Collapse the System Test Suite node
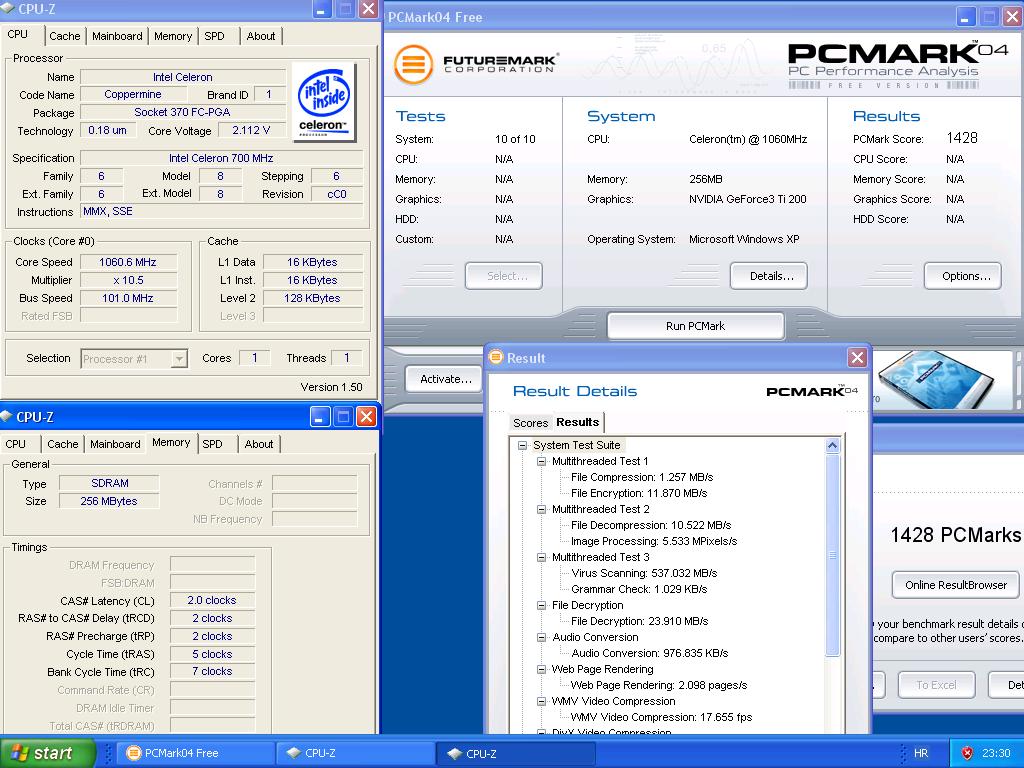Screen dimensions: 1024x768 pyautogui.click(x=522, y=445)
